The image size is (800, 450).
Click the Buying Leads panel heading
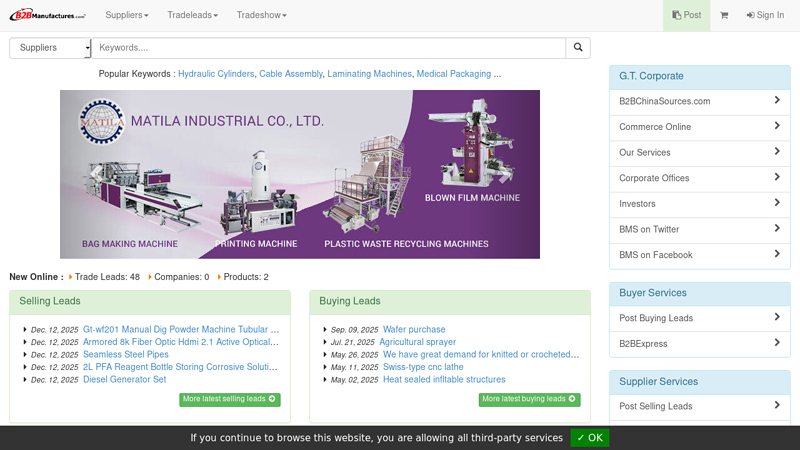click(350, 301)
